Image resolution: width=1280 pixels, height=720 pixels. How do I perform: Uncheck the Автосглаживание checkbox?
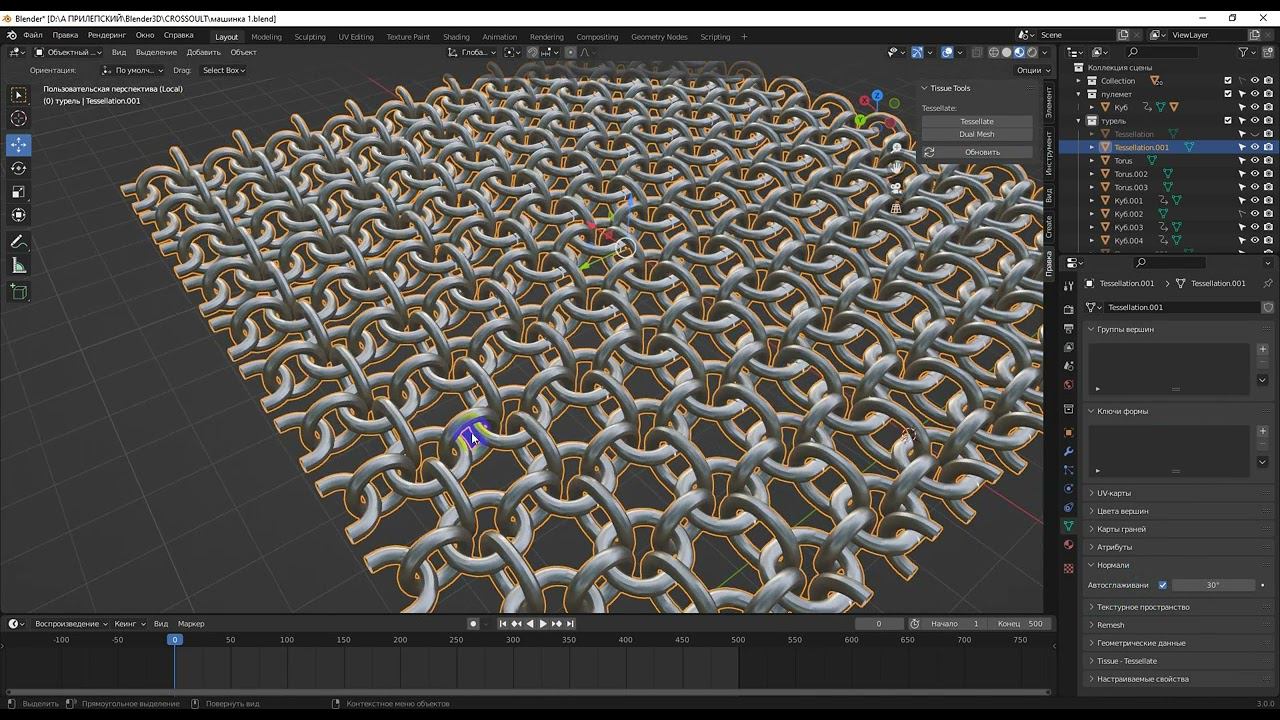click(1162, 585)
